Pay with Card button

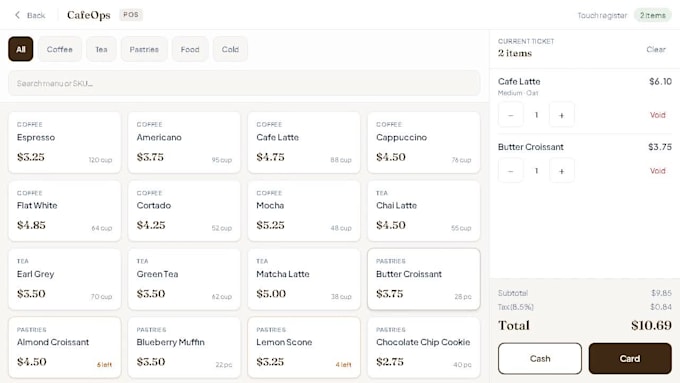(630, 358)
